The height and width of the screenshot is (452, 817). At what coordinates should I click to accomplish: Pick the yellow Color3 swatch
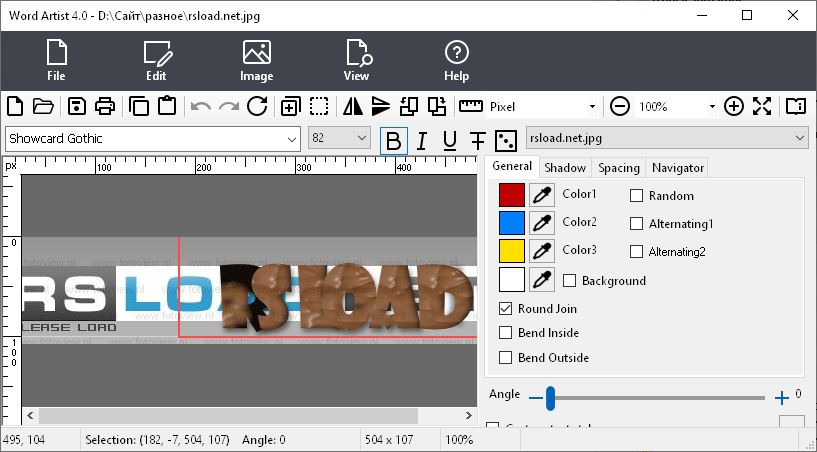(x=512, y=251)
